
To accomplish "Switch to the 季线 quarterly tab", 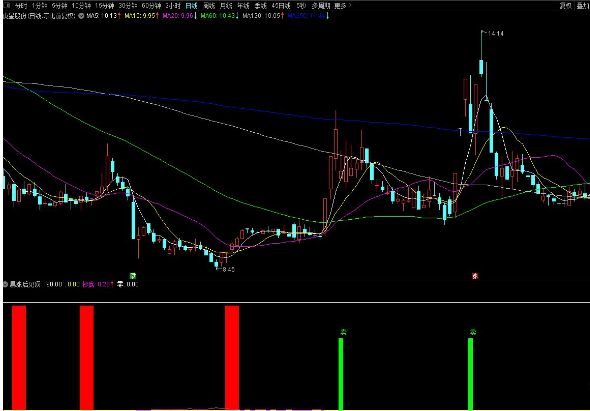I will click(260, 6).
